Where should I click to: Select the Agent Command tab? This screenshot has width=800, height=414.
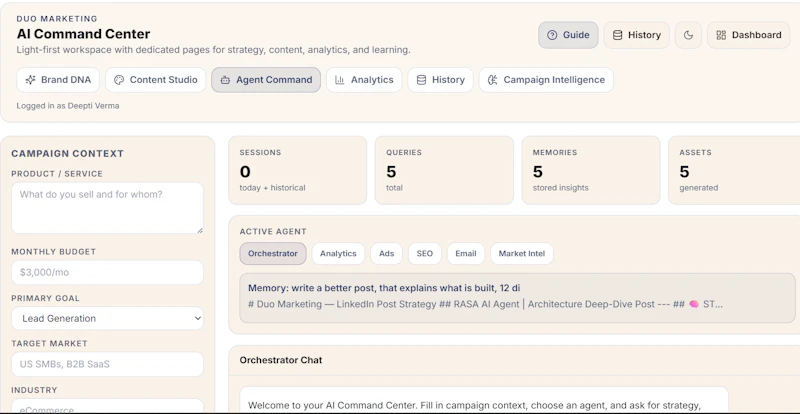click(x=266, y=80)
